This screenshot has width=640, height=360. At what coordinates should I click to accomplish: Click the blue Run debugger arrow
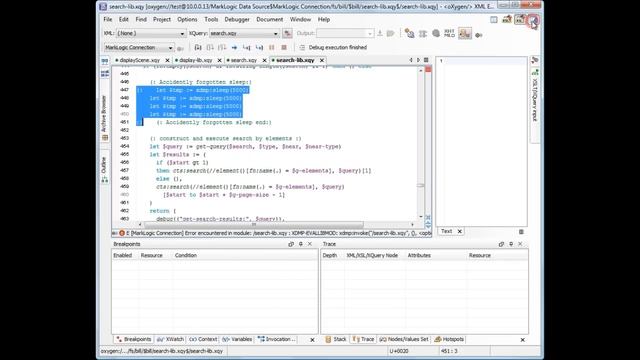[x=234, y=47]
